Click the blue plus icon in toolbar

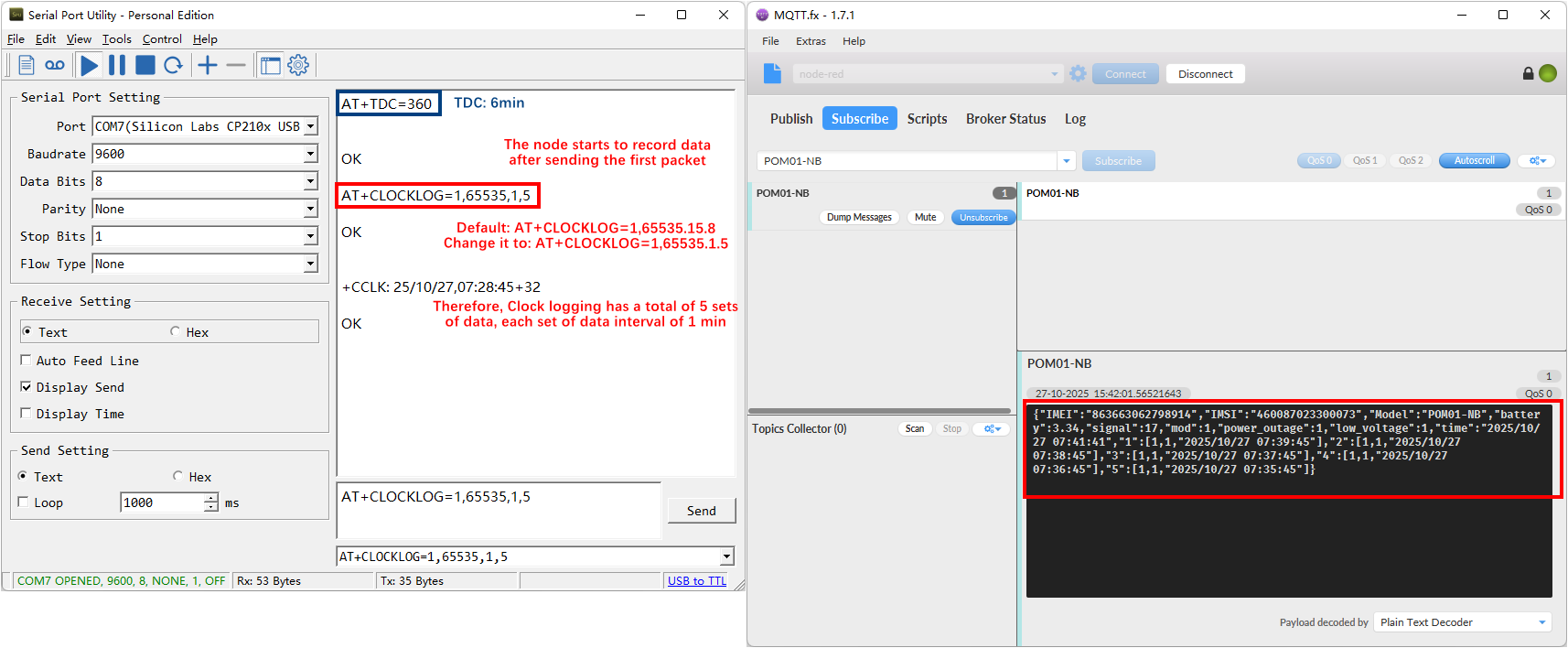click(208, 65)
